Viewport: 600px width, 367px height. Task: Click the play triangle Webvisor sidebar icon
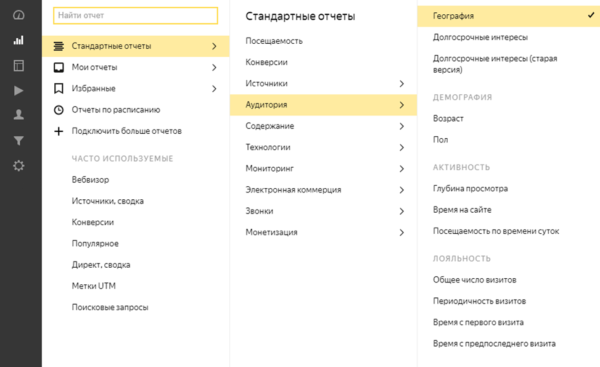[x=18, y=90]
